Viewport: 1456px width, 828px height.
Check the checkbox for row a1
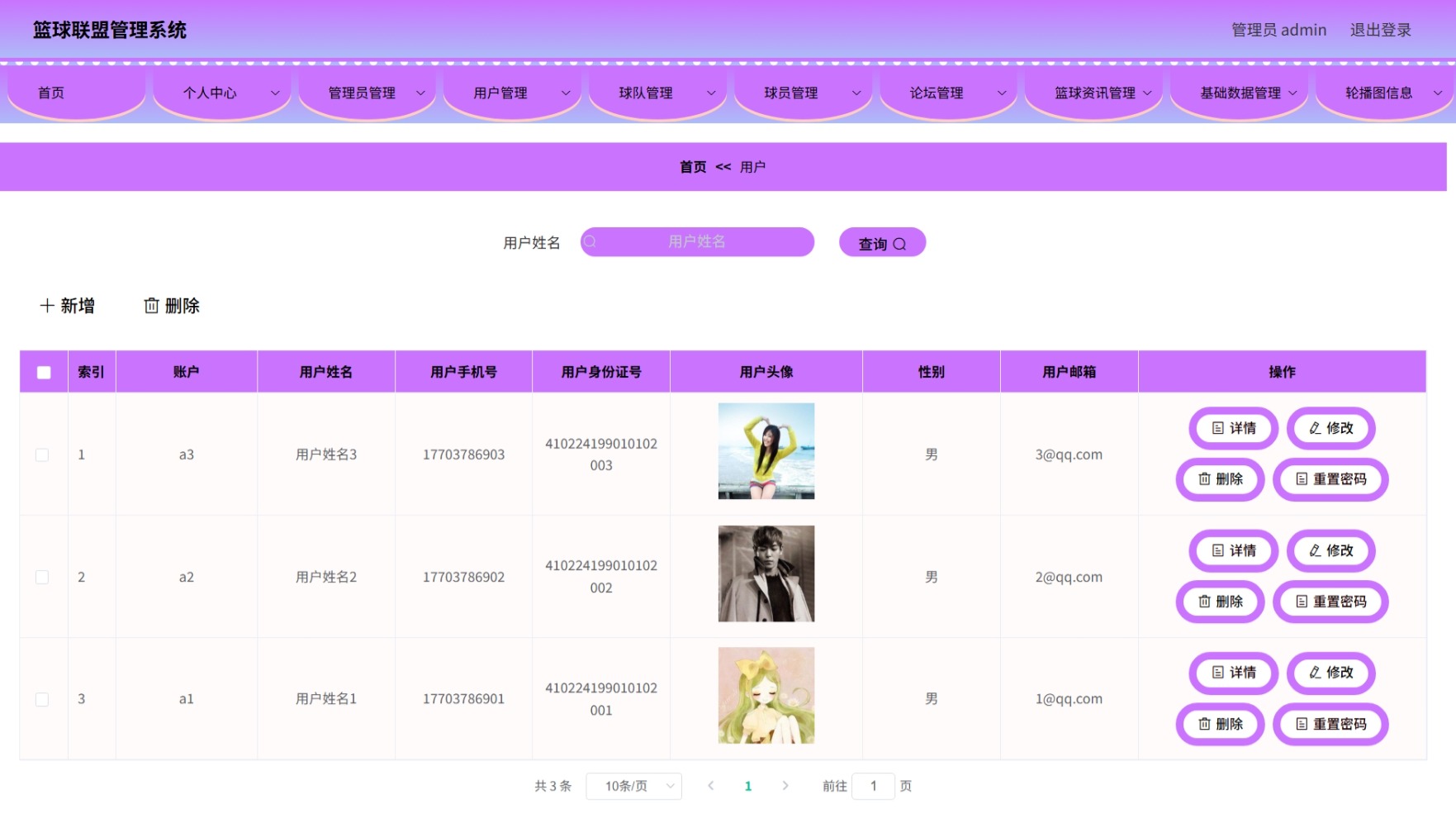pos(42,699)
